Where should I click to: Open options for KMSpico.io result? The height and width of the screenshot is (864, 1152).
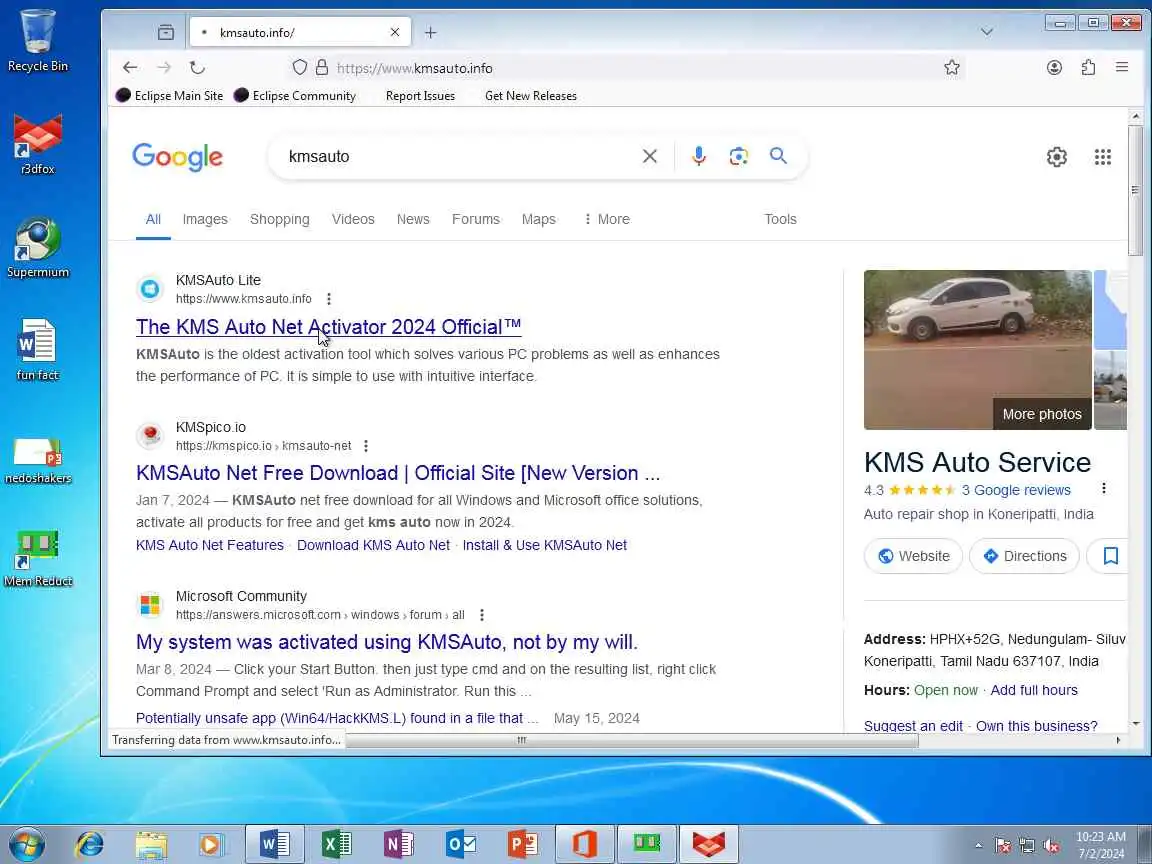click(366, 446)
